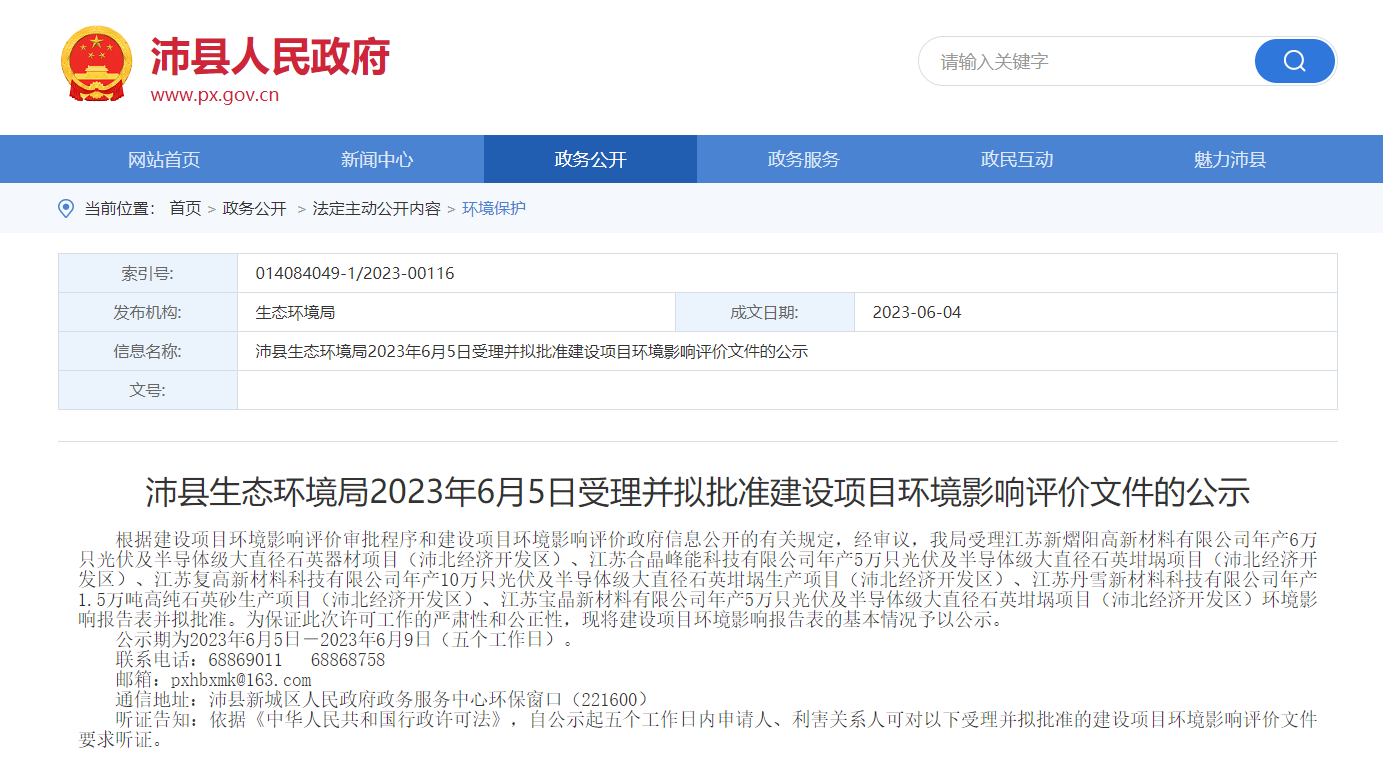Focus the keyword search input field

click(x=1086, y=61)
